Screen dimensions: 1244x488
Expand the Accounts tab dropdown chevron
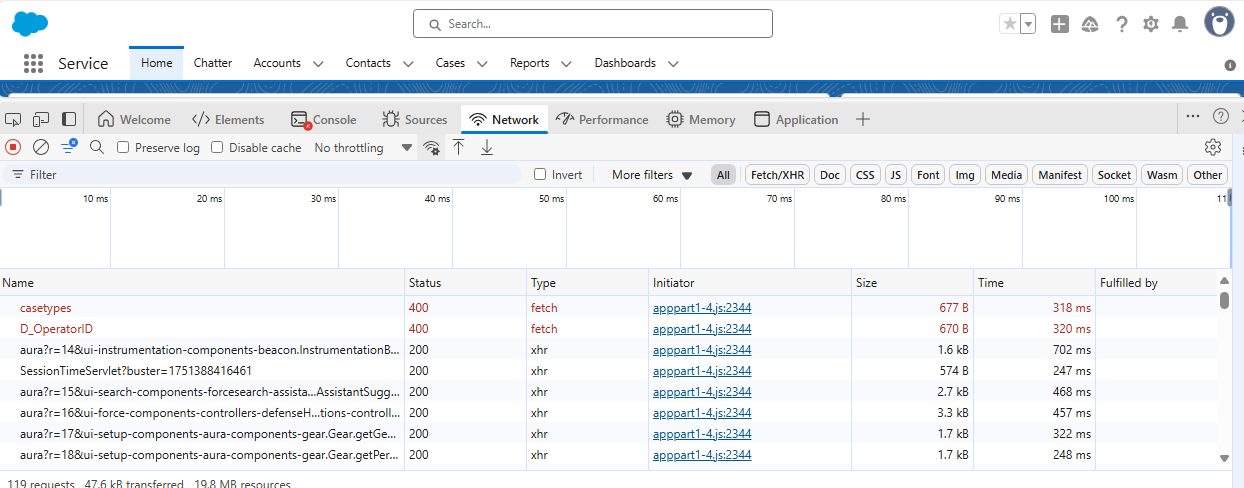tap(318, 63)
